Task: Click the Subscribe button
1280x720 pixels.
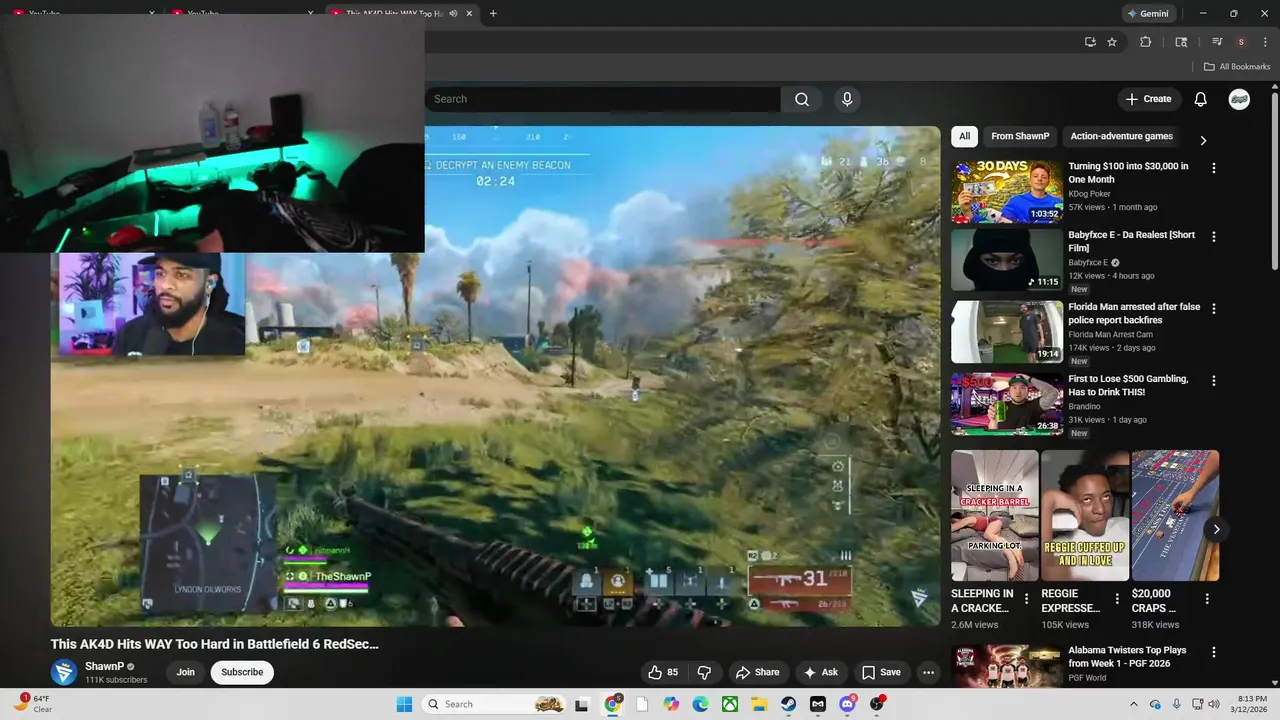Action: point(242,672)
